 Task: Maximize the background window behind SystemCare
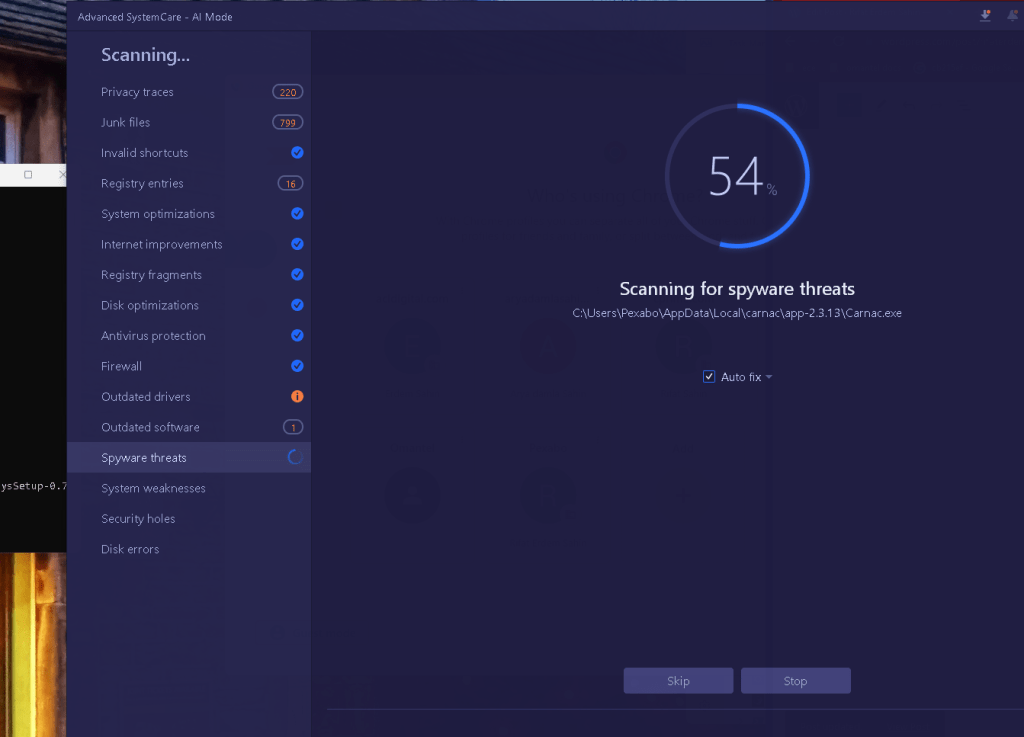coord(28,174)
